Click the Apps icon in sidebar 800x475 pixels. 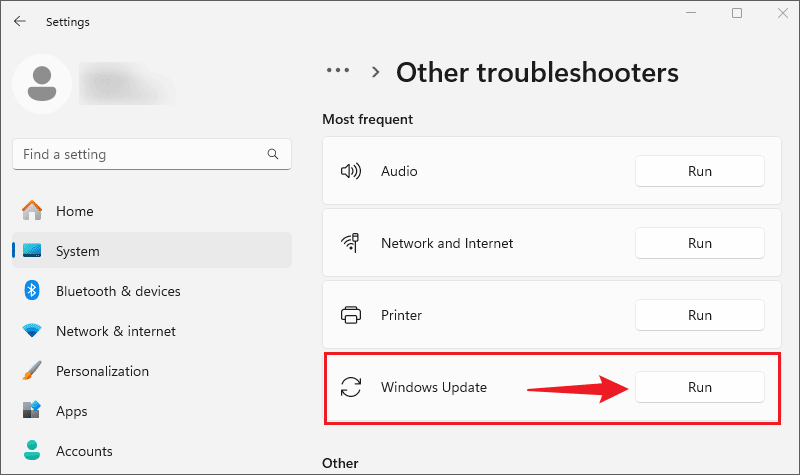coord(32,410)
